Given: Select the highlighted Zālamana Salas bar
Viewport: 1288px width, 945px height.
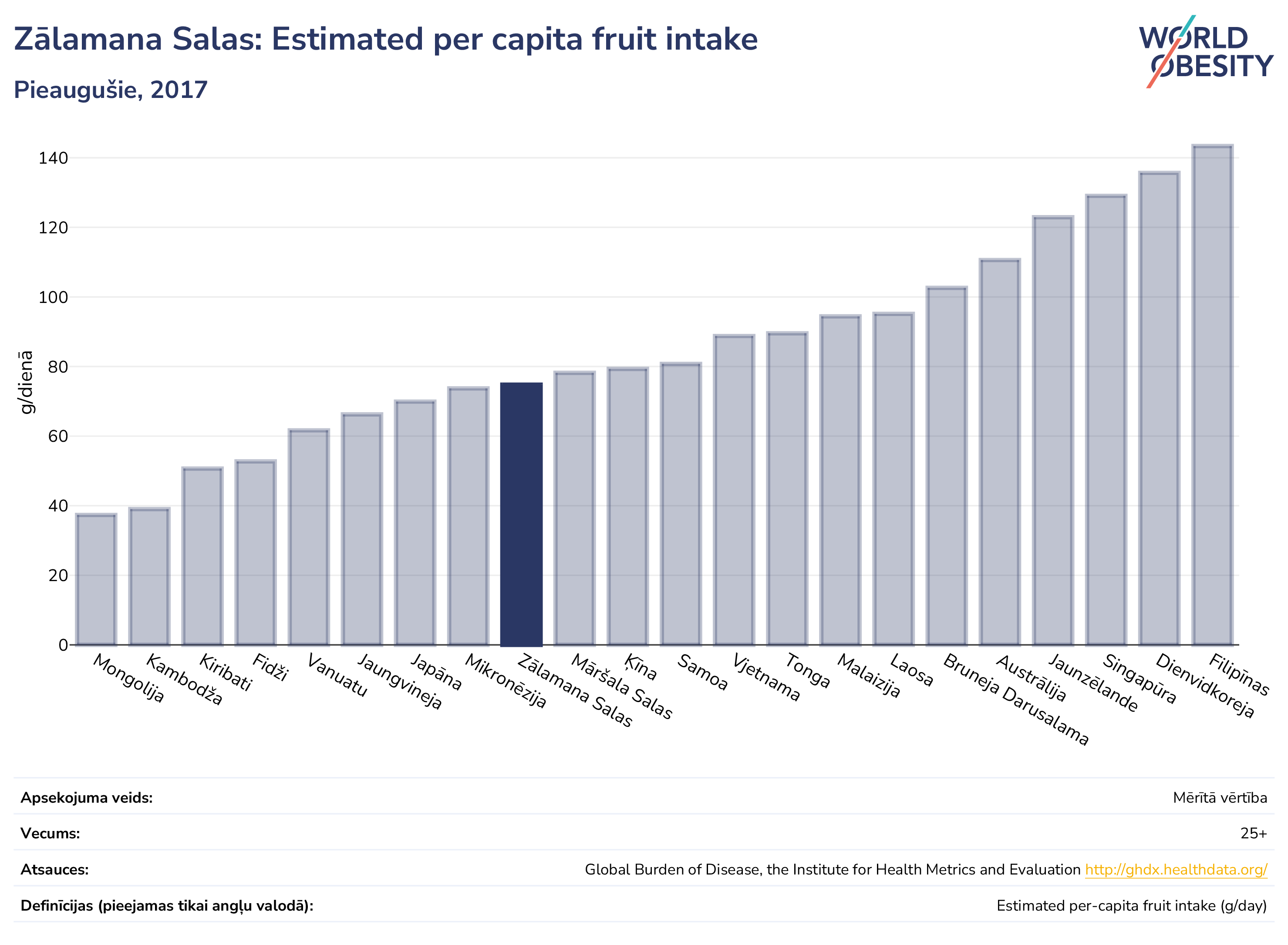Looking at the screenshot, I should pos(521,514).
